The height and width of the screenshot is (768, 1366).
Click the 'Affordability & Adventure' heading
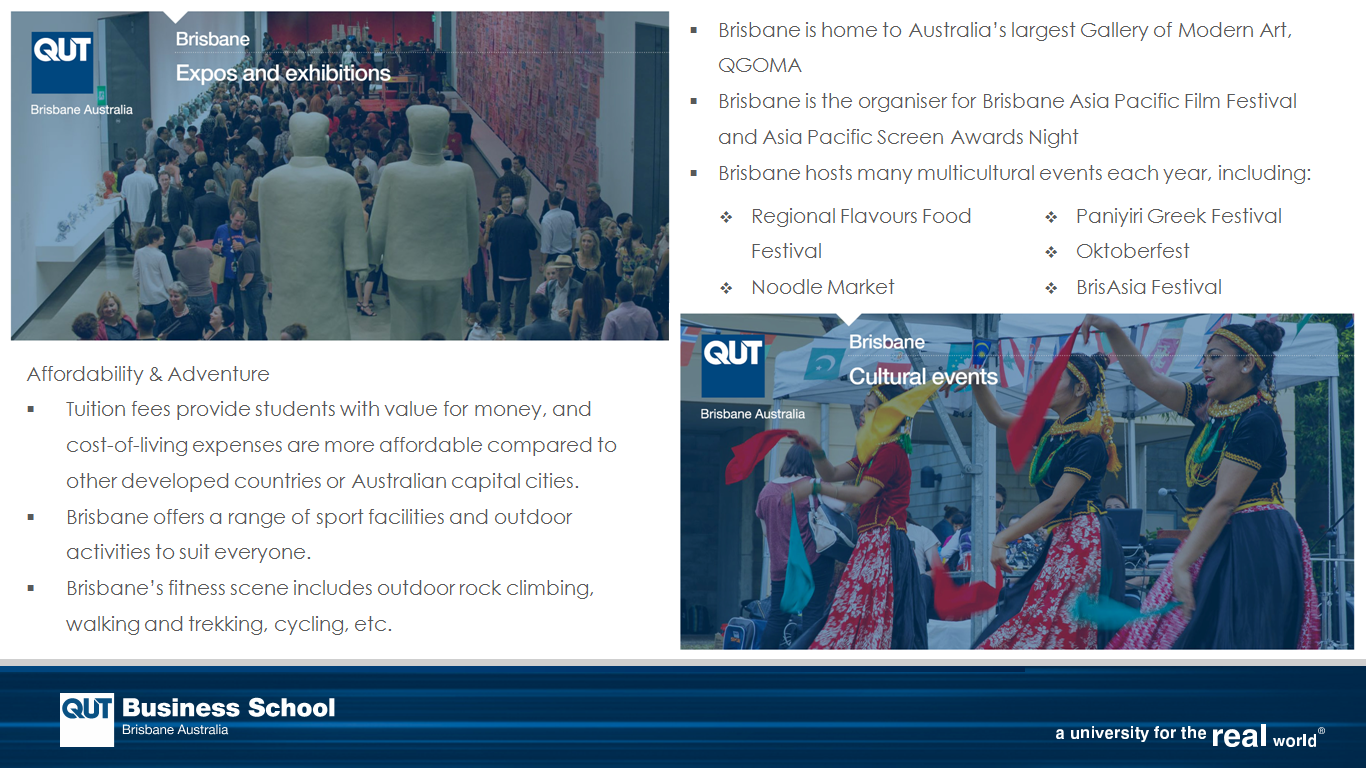click(148, 374)
